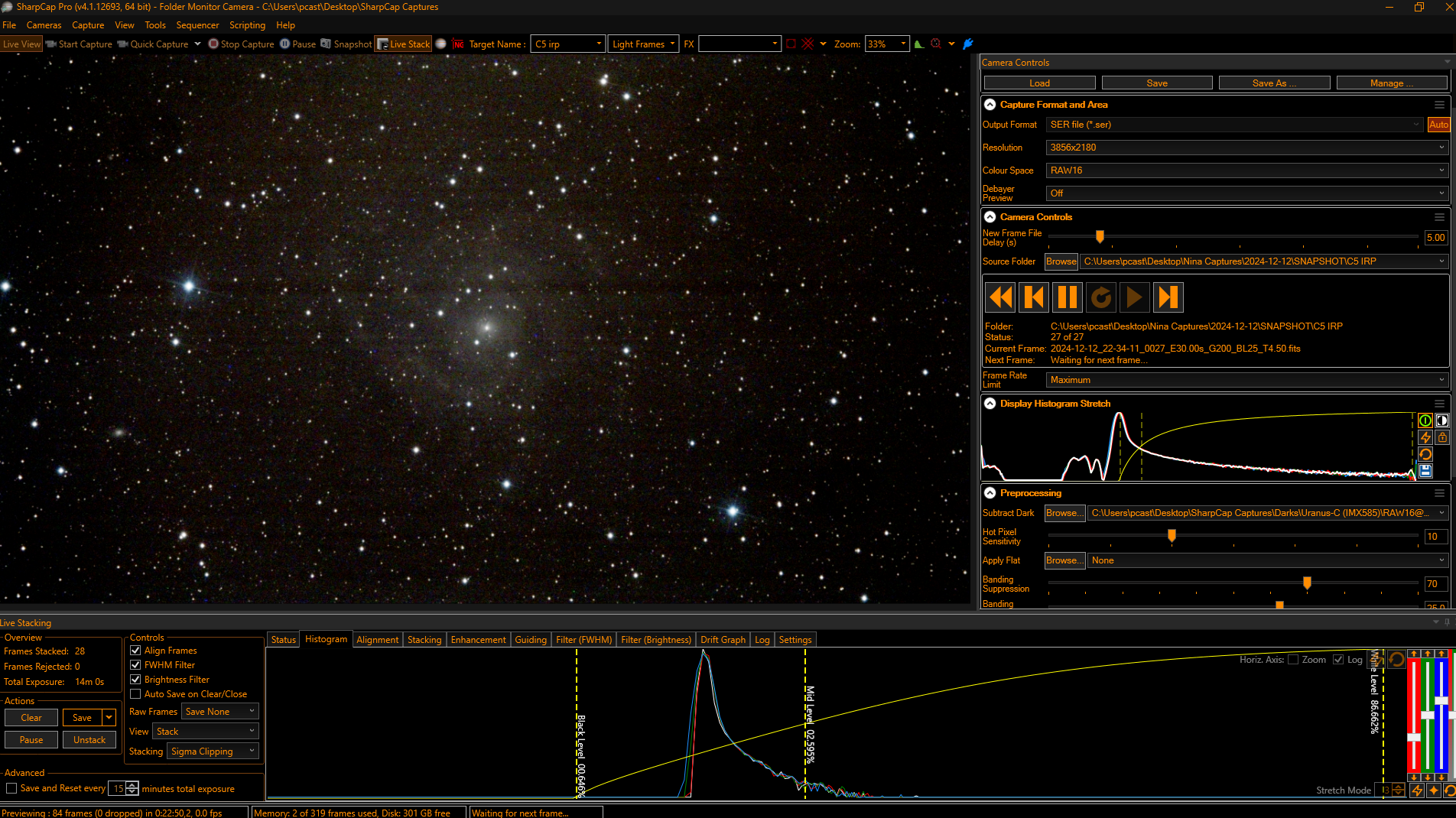The width and height of the screenshot is (1456, 818).
Task: Open the Sequencer menu
Action: point(197,25)
